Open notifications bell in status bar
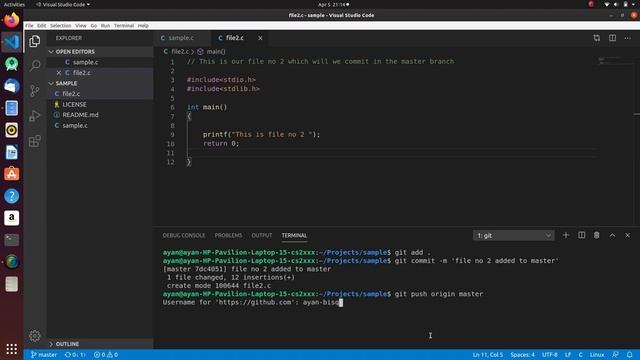The width and height of the screenshot is (640, 360). pyautogui.click(x=629, y=355)
